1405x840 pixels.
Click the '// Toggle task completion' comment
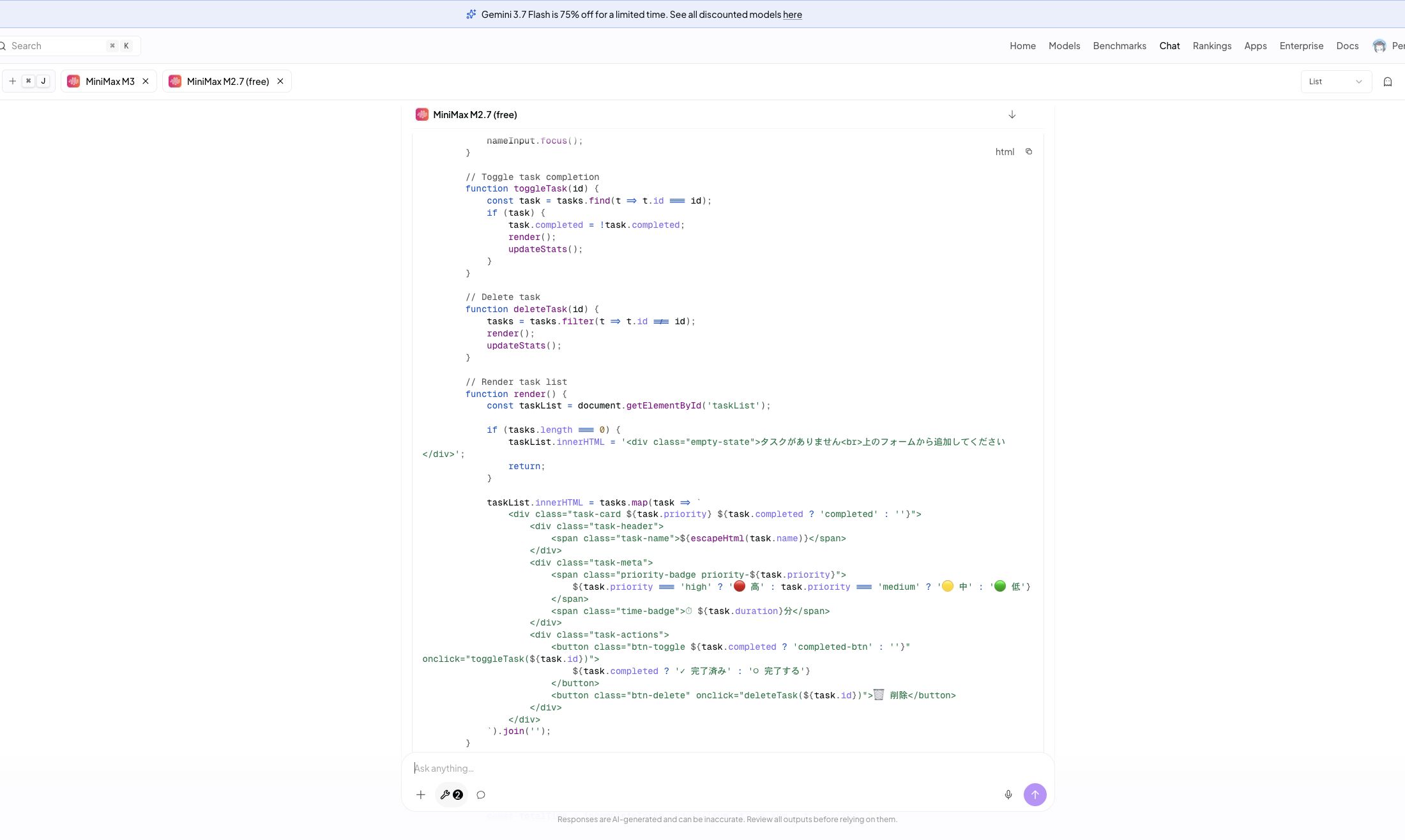pyautogui.click(x=532, y=177)
